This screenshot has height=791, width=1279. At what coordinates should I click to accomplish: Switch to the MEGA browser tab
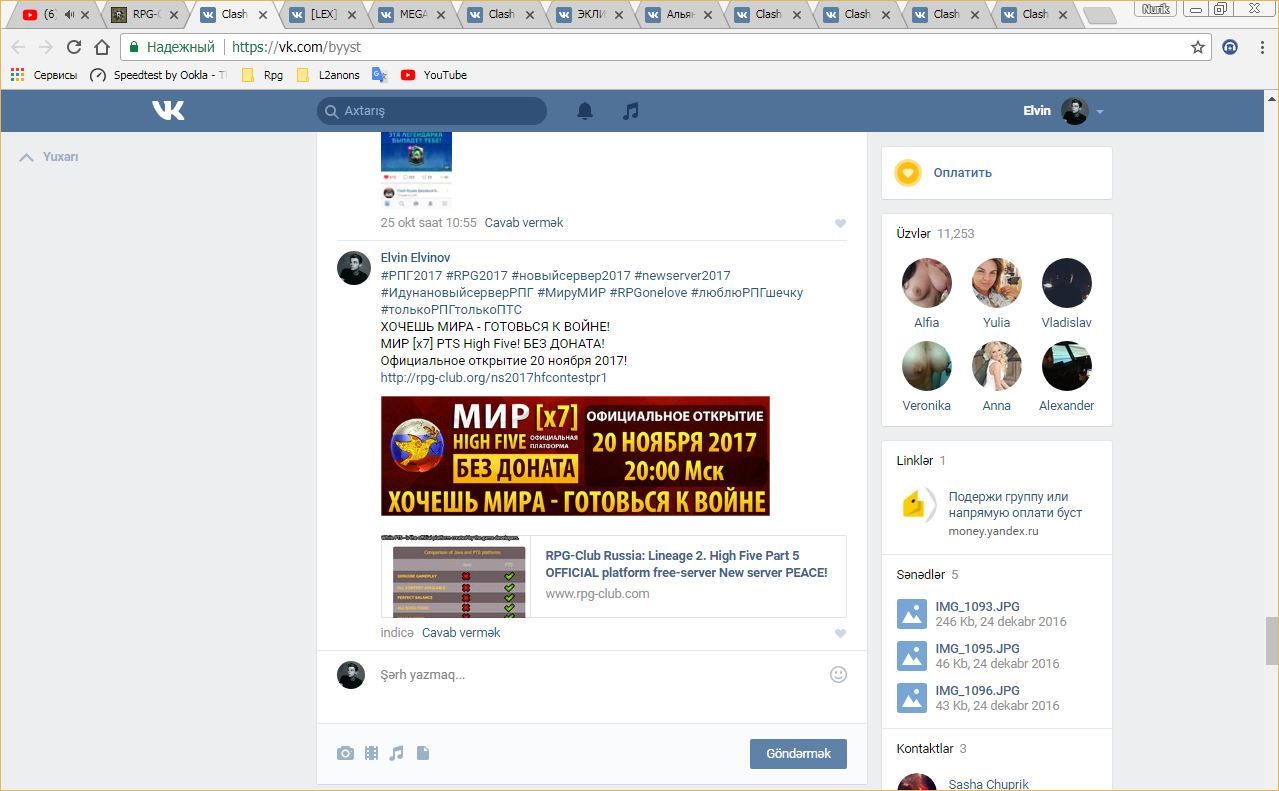[x=411, y=15]
